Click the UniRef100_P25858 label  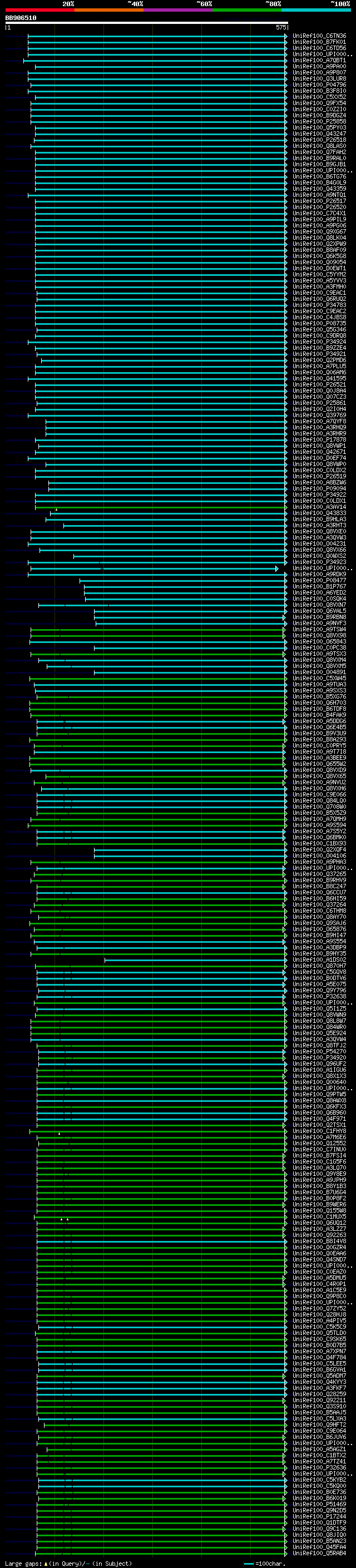319,122
